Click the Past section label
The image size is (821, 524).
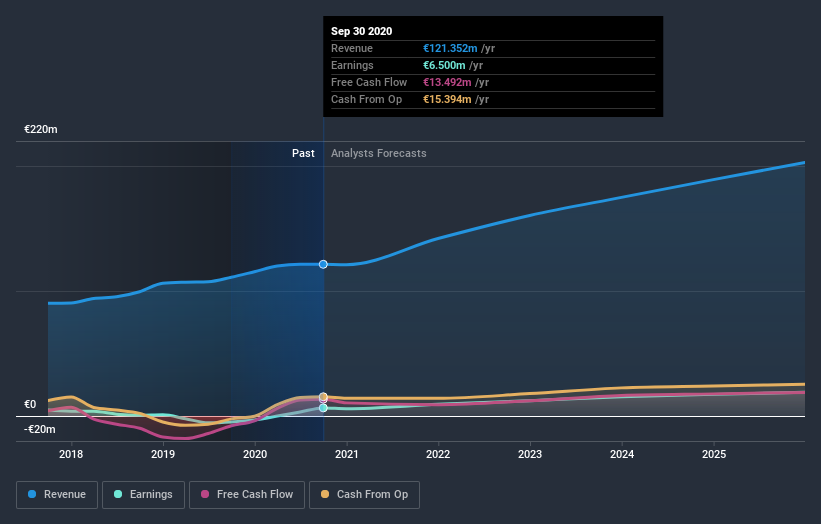point(303,153)
